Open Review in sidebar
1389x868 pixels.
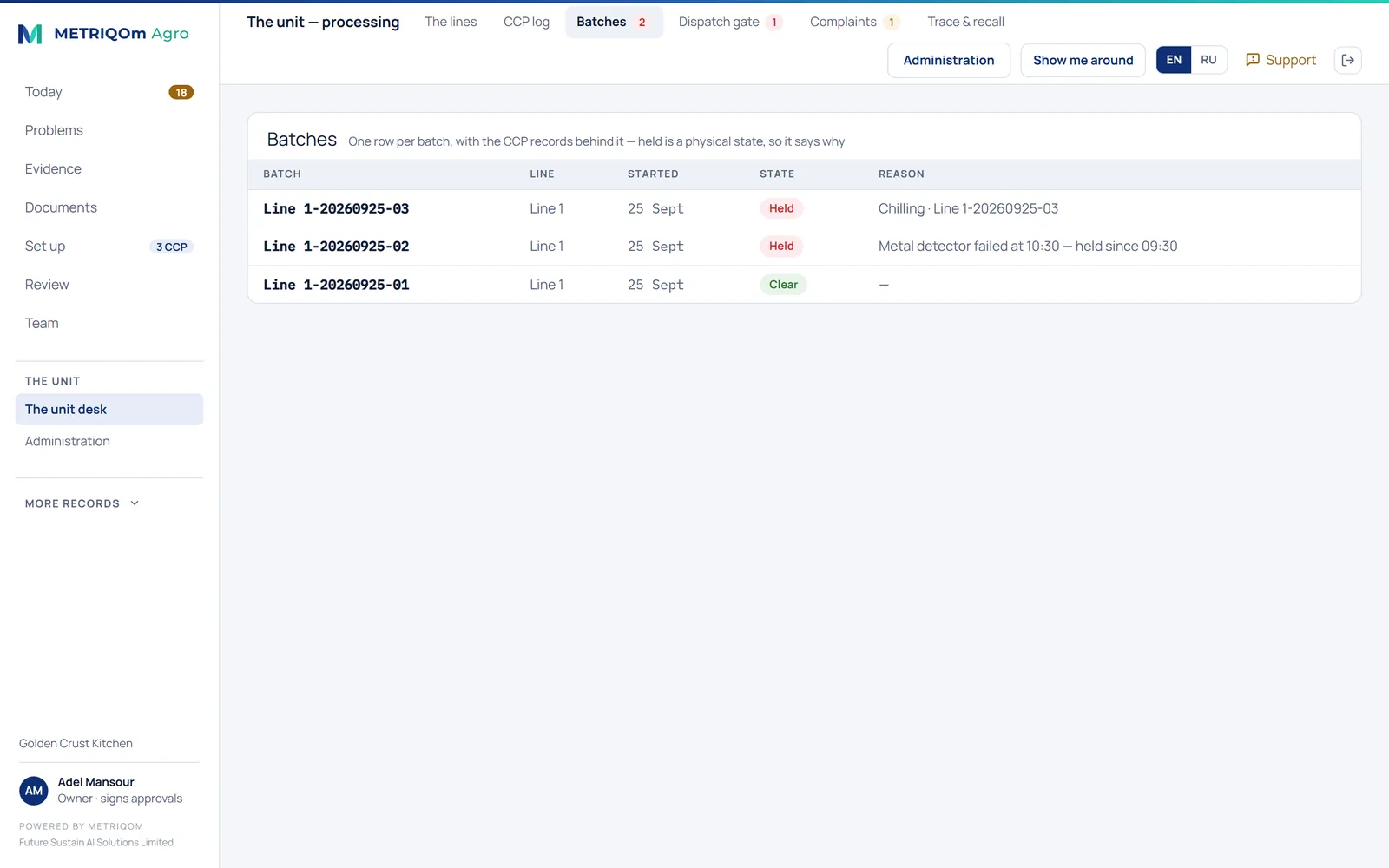pyautogui.click(x=109, y=285)
